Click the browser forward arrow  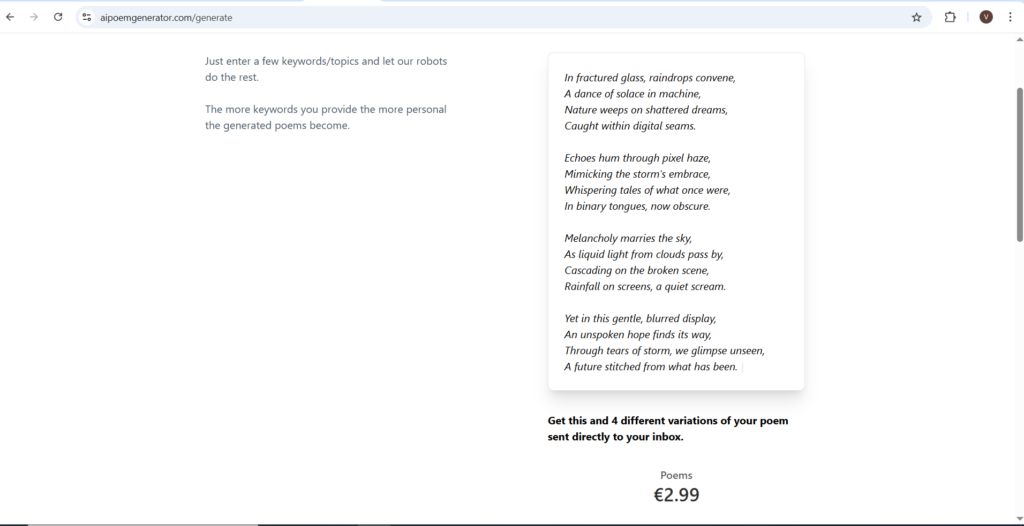coord(34,17)
